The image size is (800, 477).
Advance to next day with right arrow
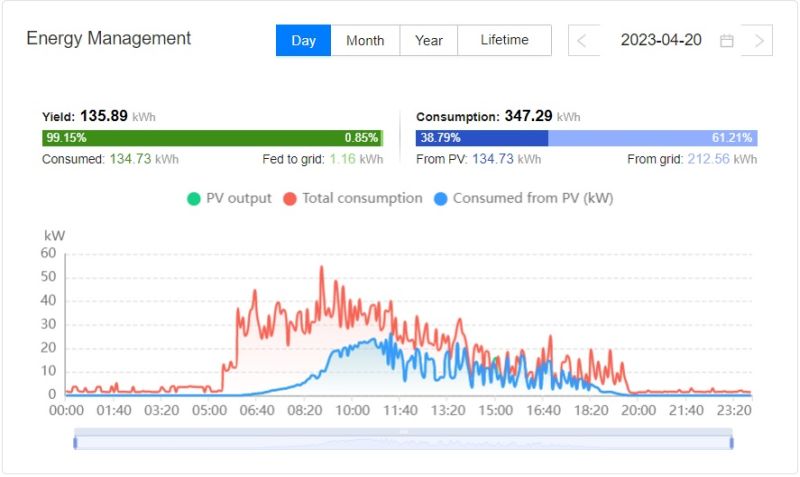point(759,41)
